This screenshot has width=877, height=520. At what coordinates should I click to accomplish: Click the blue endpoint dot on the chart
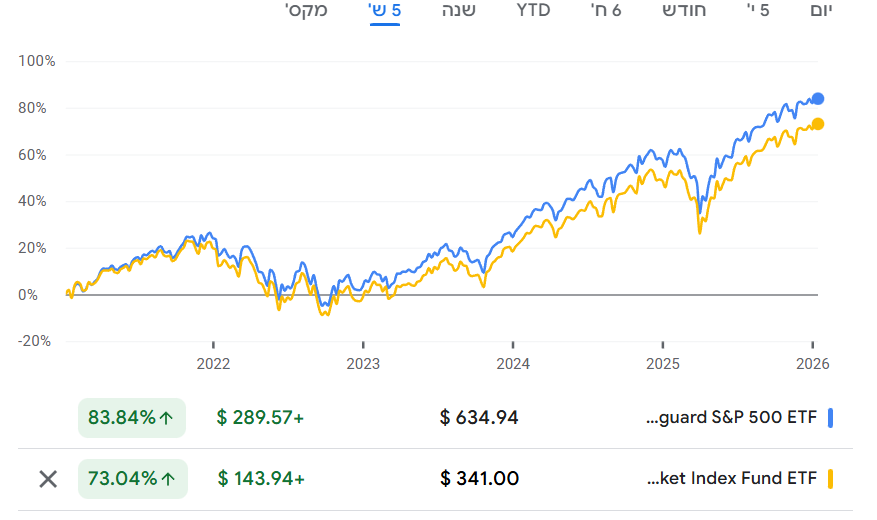point(818,99)
